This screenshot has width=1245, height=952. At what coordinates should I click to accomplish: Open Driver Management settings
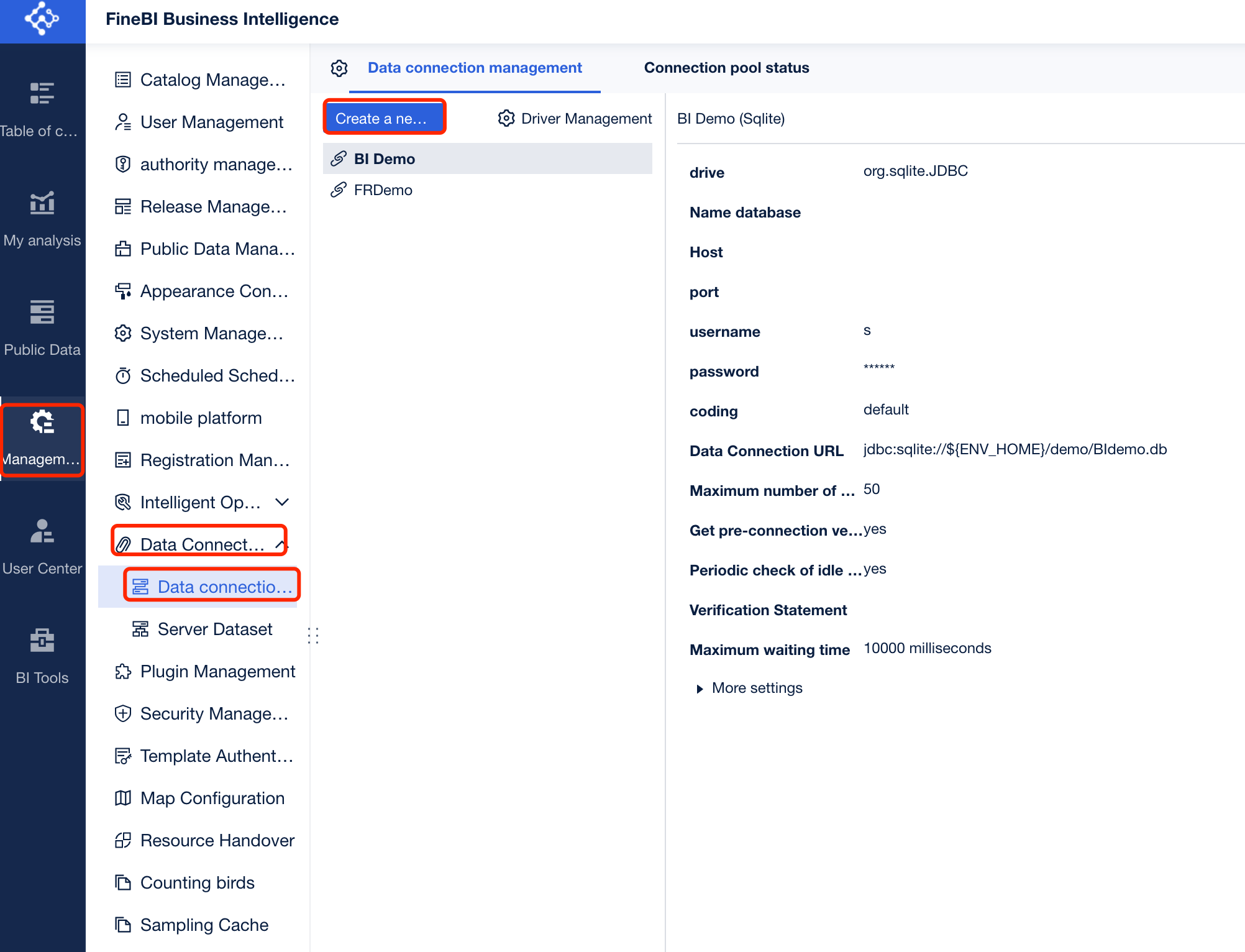575,119
